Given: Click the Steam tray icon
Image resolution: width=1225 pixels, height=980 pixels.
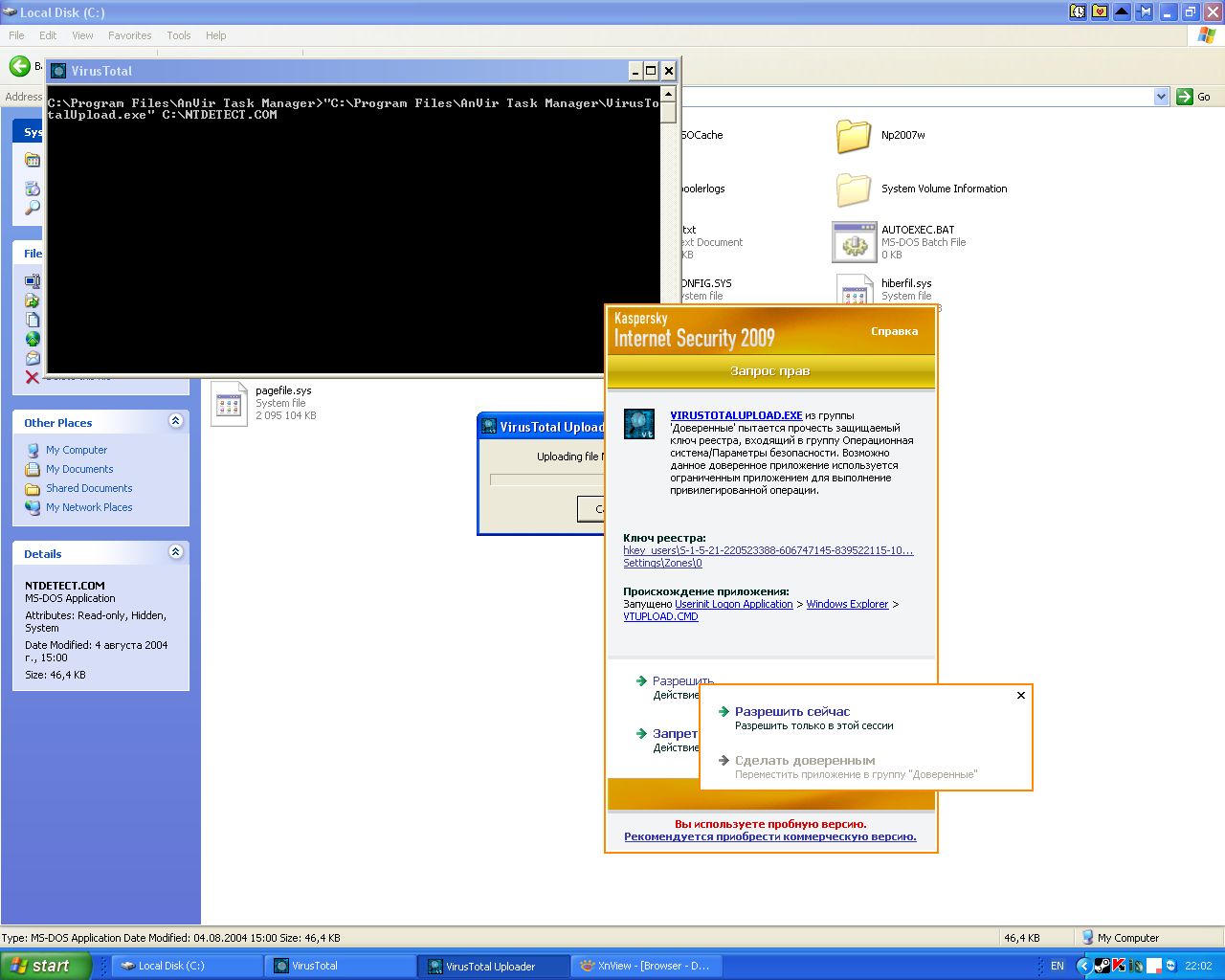Looking at the screenshot, I should tap(1102, 966).
